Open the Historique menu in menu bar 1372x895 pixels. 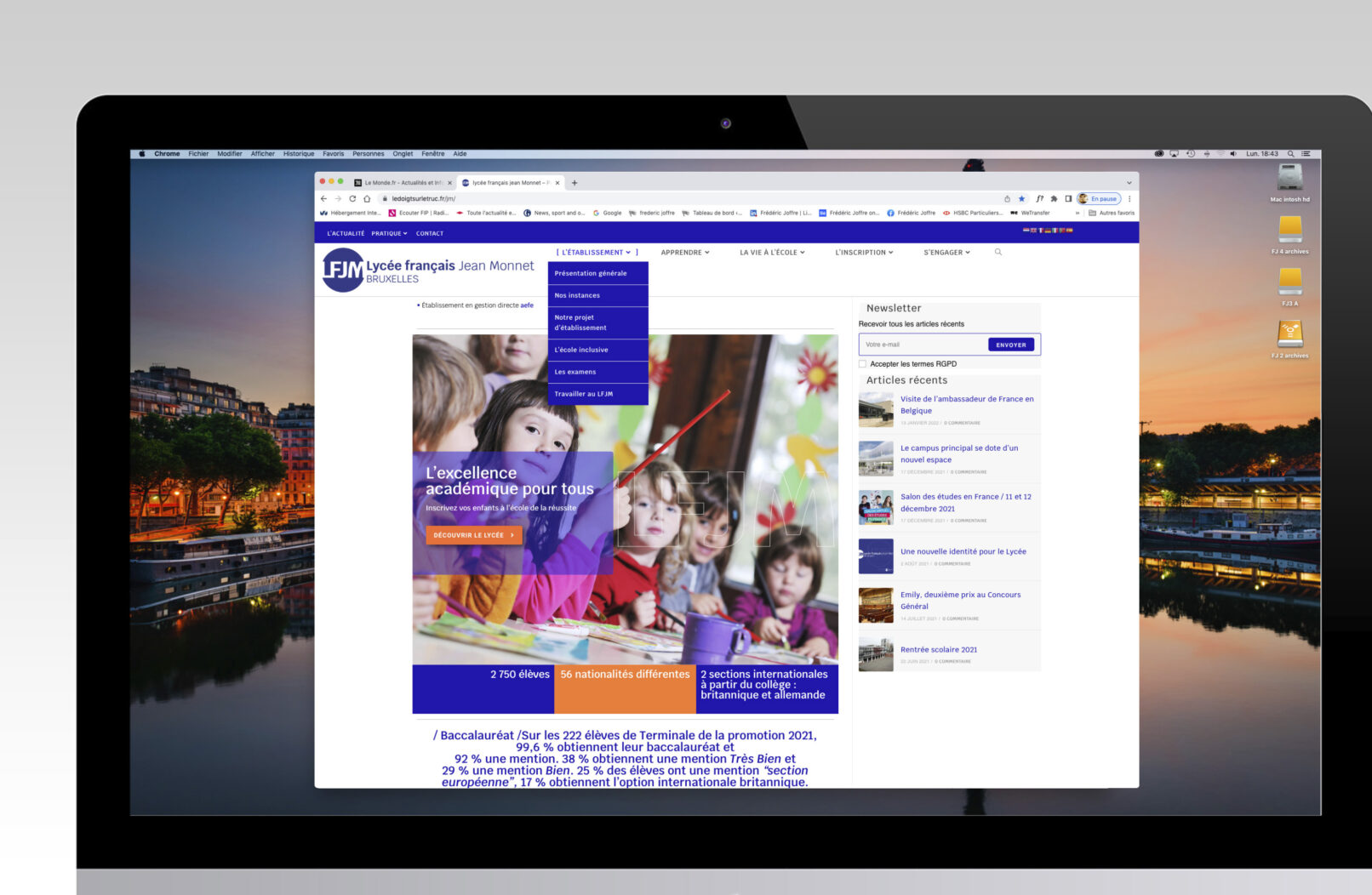[x=299, y=154]
